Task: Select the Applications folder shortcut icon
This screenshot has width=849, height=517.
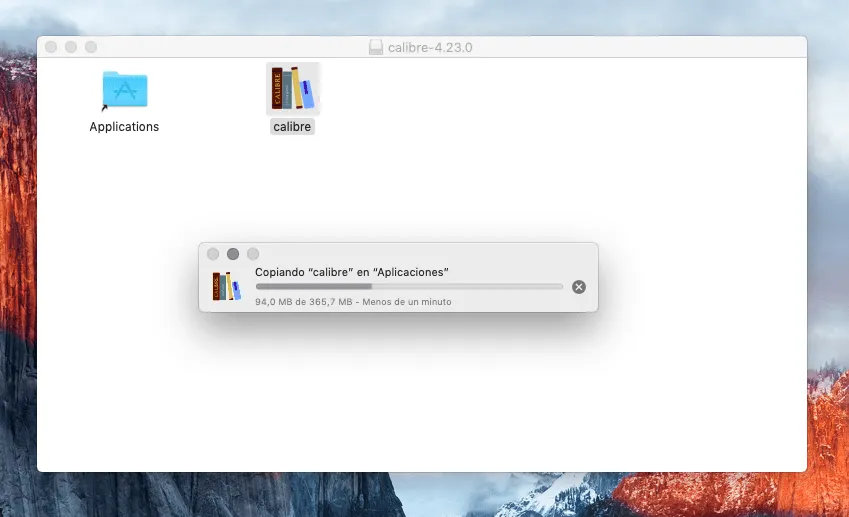Action: [x=125, y=90]
